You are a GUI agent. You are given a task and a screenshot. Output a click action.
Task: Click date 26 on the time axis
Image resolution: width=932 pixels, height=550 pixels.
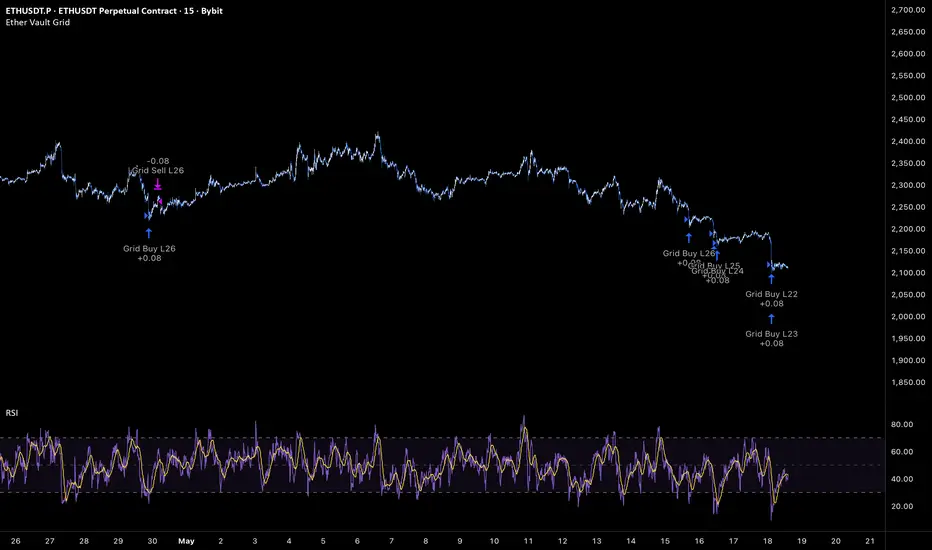(15, 541)
